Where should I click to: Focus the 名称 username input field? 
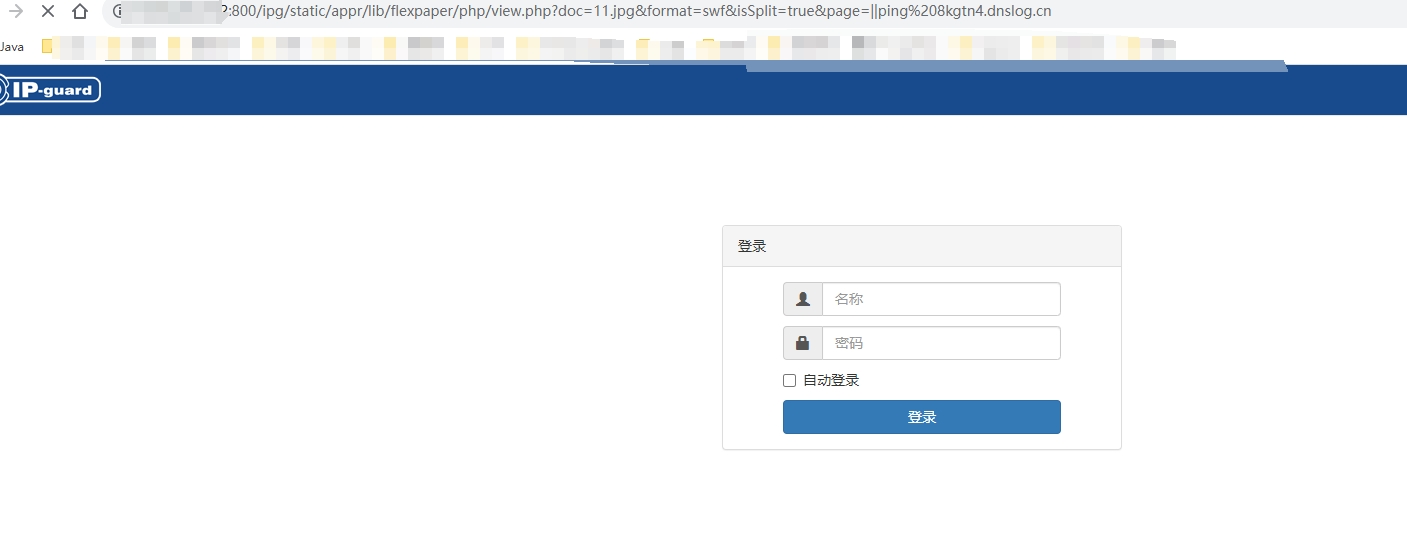940,299
